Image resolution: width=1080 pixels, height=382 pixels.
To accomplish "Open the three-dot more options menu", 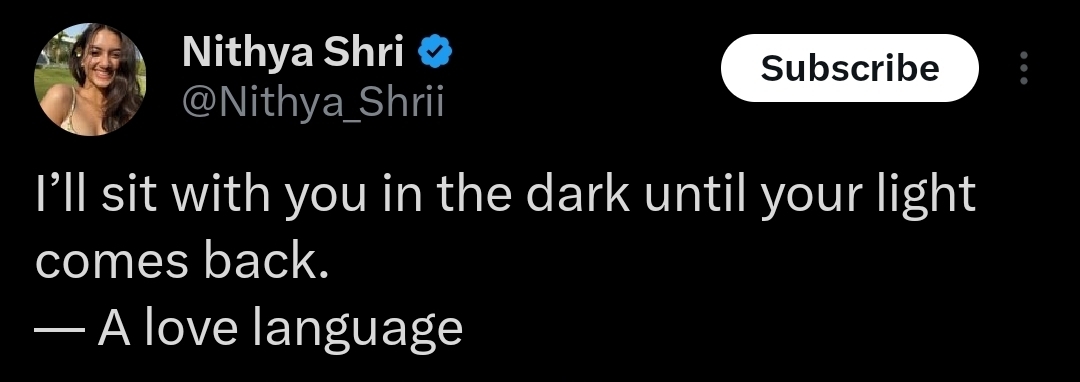I will pyautogui.click(x=1024, y=68).
